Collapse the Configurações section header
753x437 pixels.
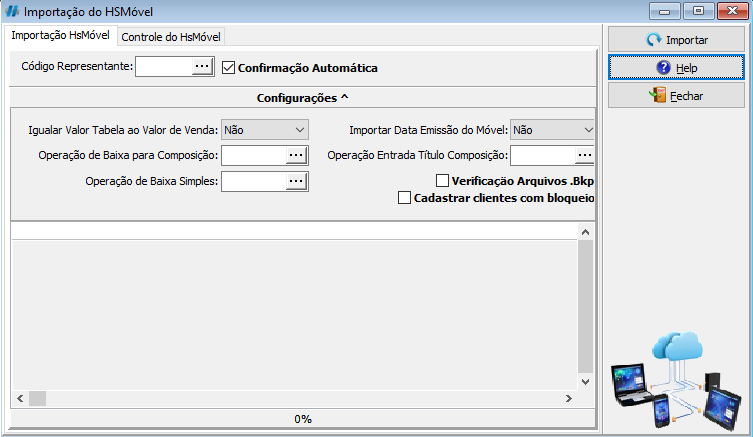[303, 97]
